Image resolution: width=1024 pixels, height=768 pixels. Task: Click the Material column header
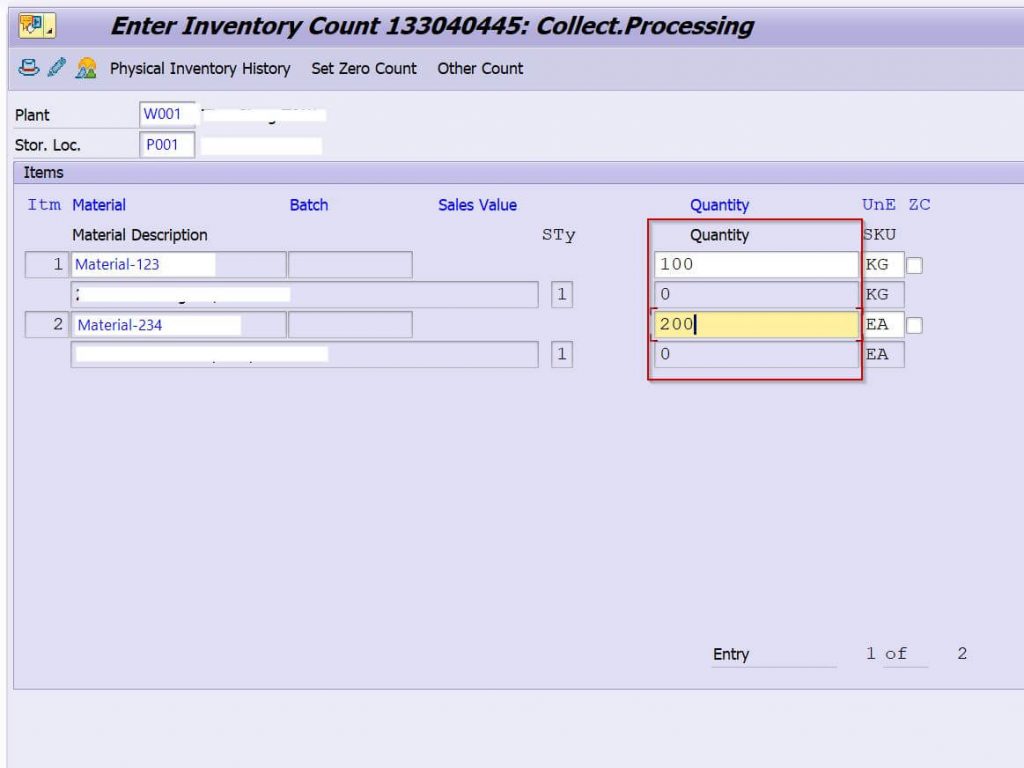click(x=99, y=205)
